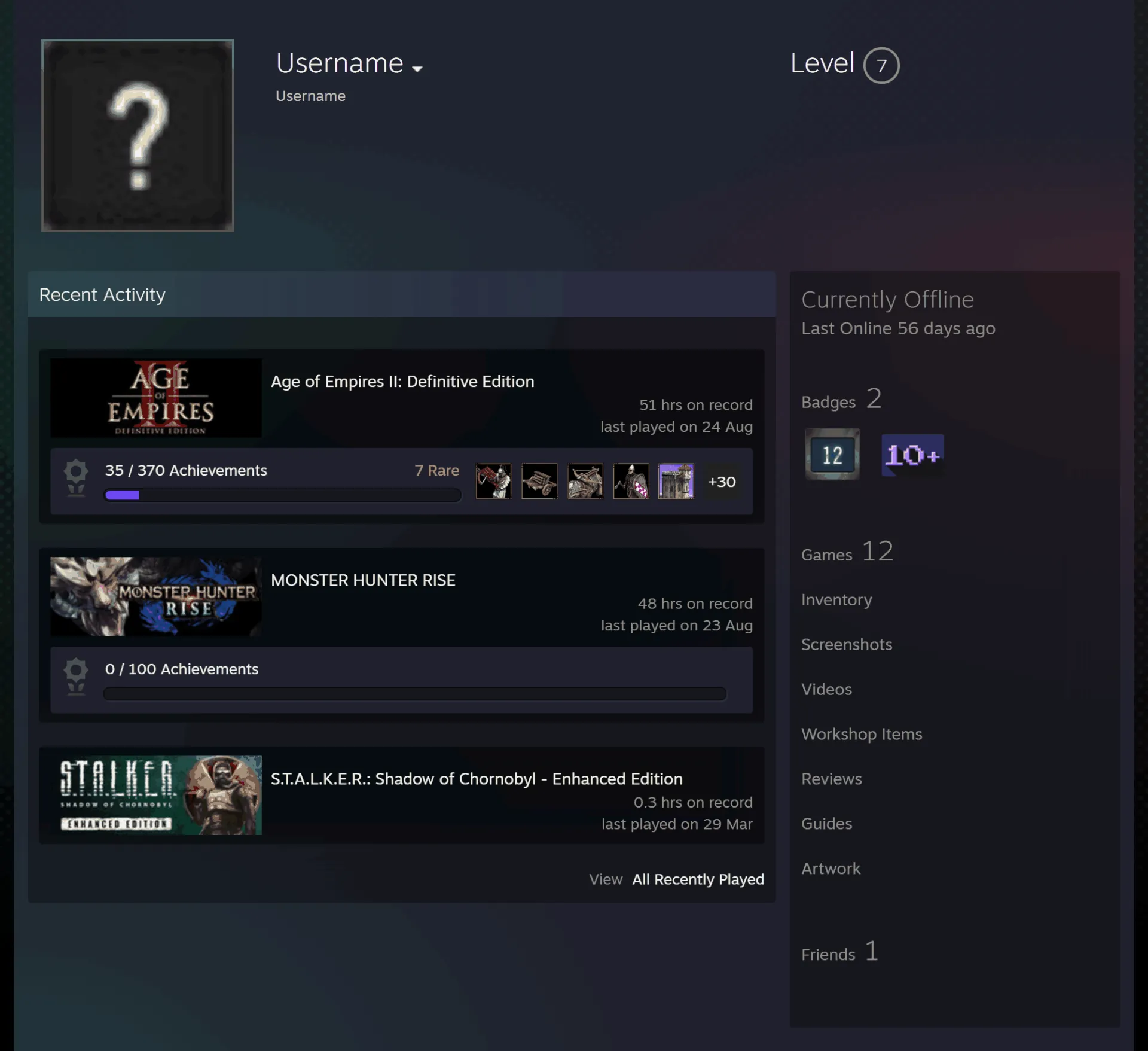View the third achievement icon showing siege weapon
The image size is (1148, 1051).
(585, 481)
